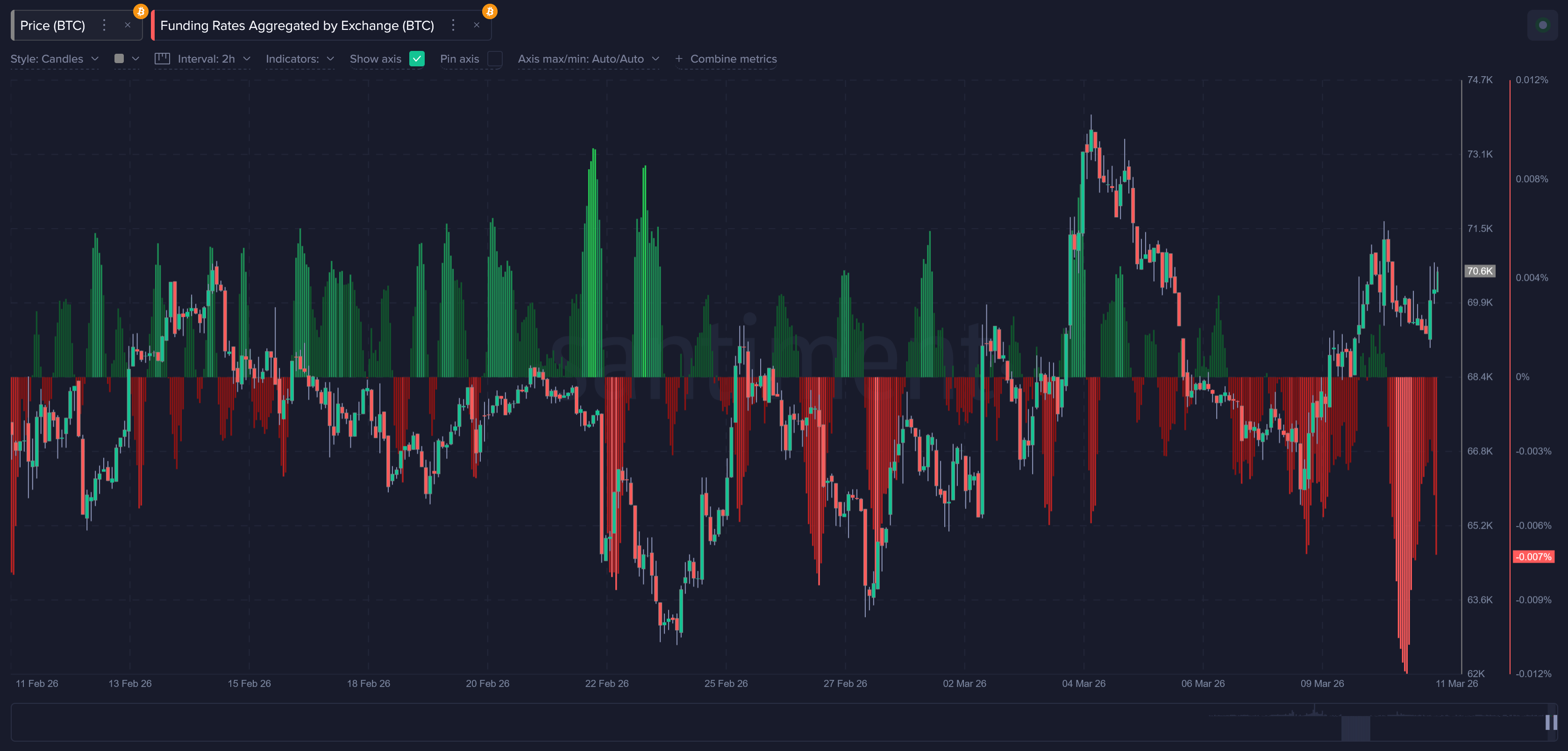Screen dimensions: 1568x751
Task: Select the Funding Rates Aggregated by Exchange tab
Action: tap(297, 25)
